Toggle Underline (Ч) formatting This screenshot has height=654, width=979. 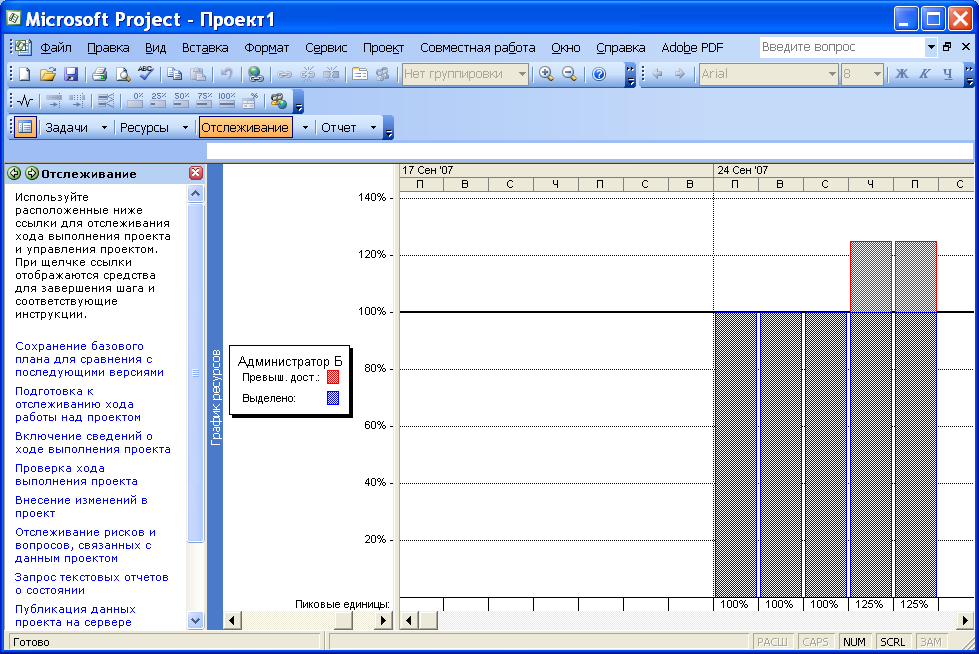948,74
